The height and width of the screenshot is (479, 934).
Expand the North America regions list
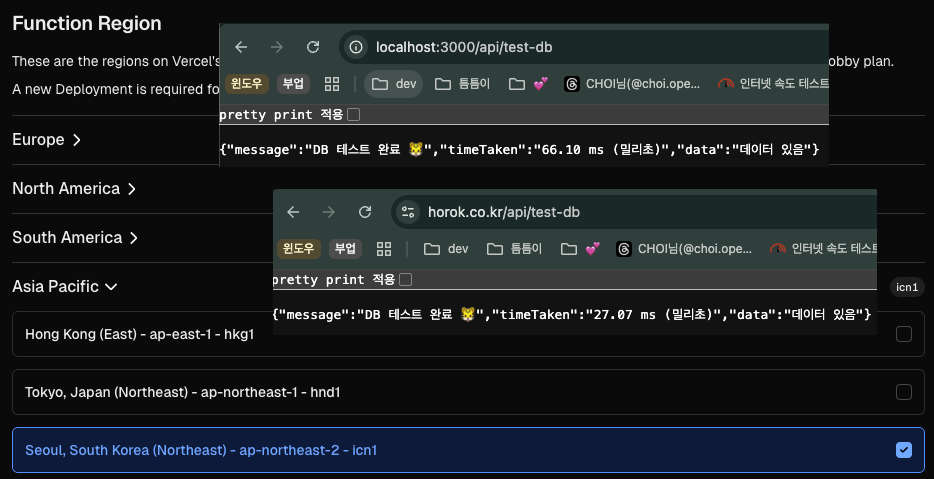click(x=74, y=189)
